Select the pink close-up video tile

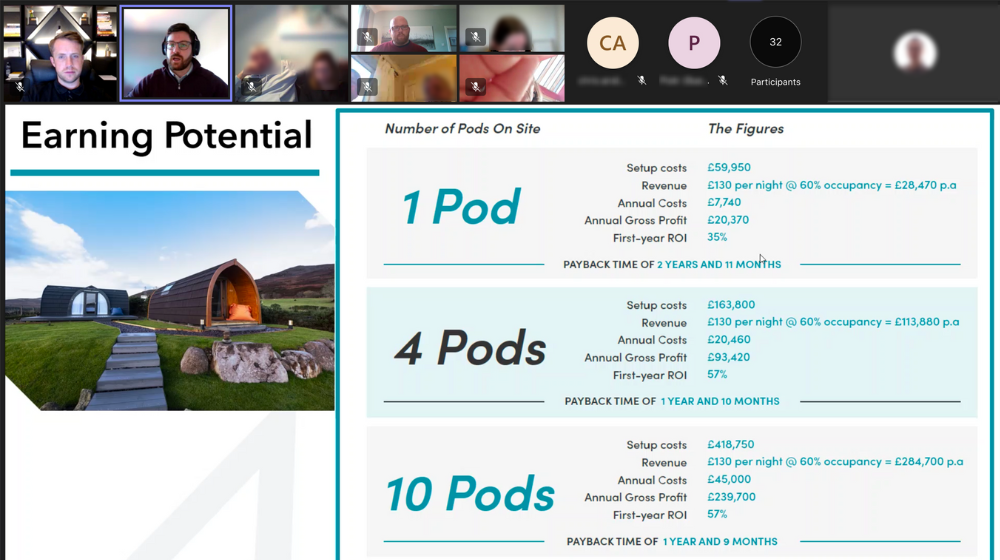point(512,78)
